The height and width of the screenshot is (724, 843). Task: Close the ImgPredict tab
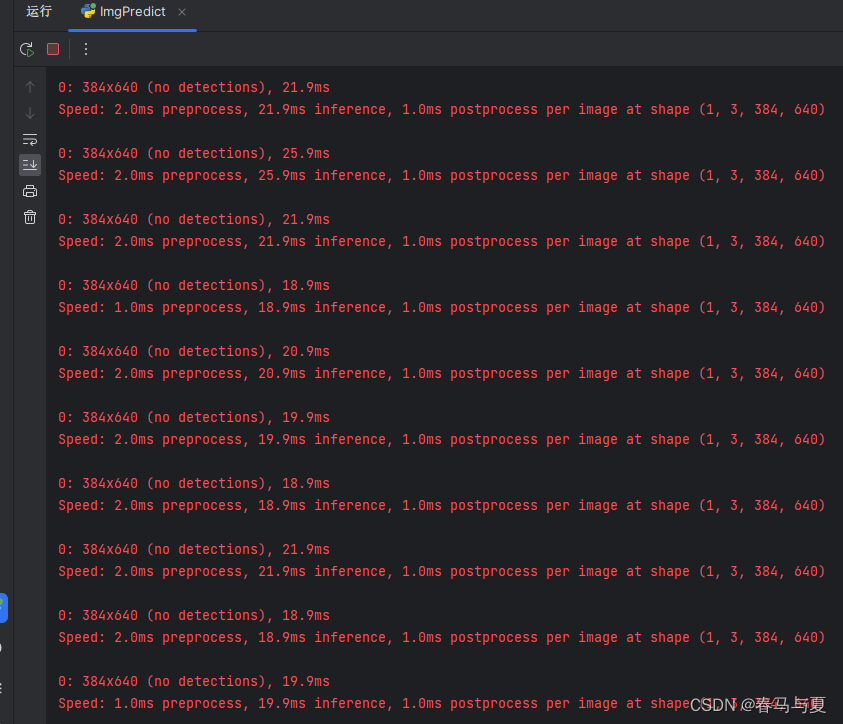(x=182, y=12)
